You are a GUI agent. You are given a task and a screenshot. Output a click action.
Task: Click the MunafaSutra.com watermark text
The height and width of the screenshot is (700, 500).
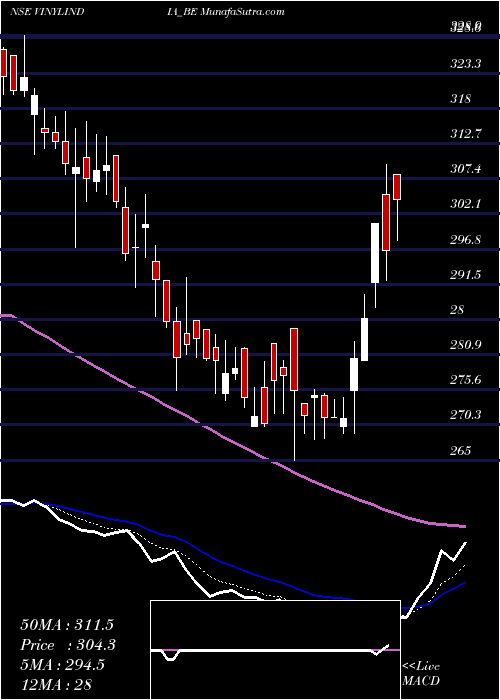(242, 12)
